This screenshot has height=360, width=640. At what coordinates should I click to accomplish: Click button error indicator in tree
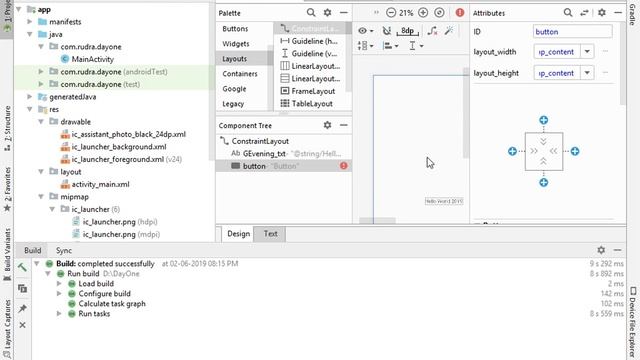tap(344, 166)
